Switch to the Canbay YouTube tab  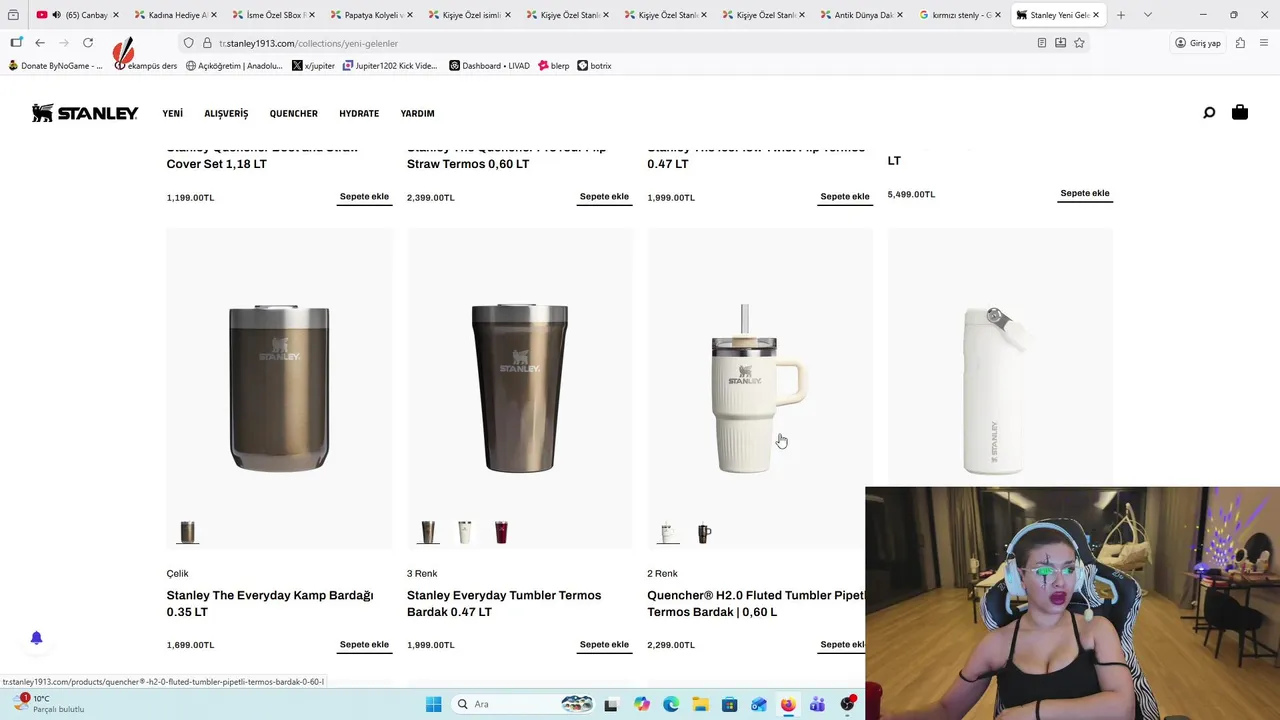pos(77,15)
